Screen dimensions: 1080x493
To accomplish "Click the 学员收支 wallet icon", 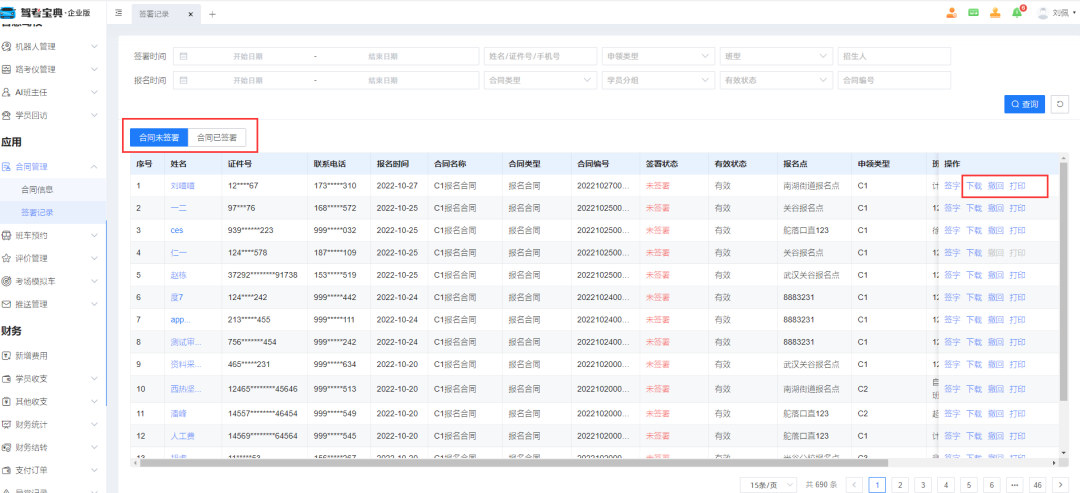I will [x=7, y=379].
